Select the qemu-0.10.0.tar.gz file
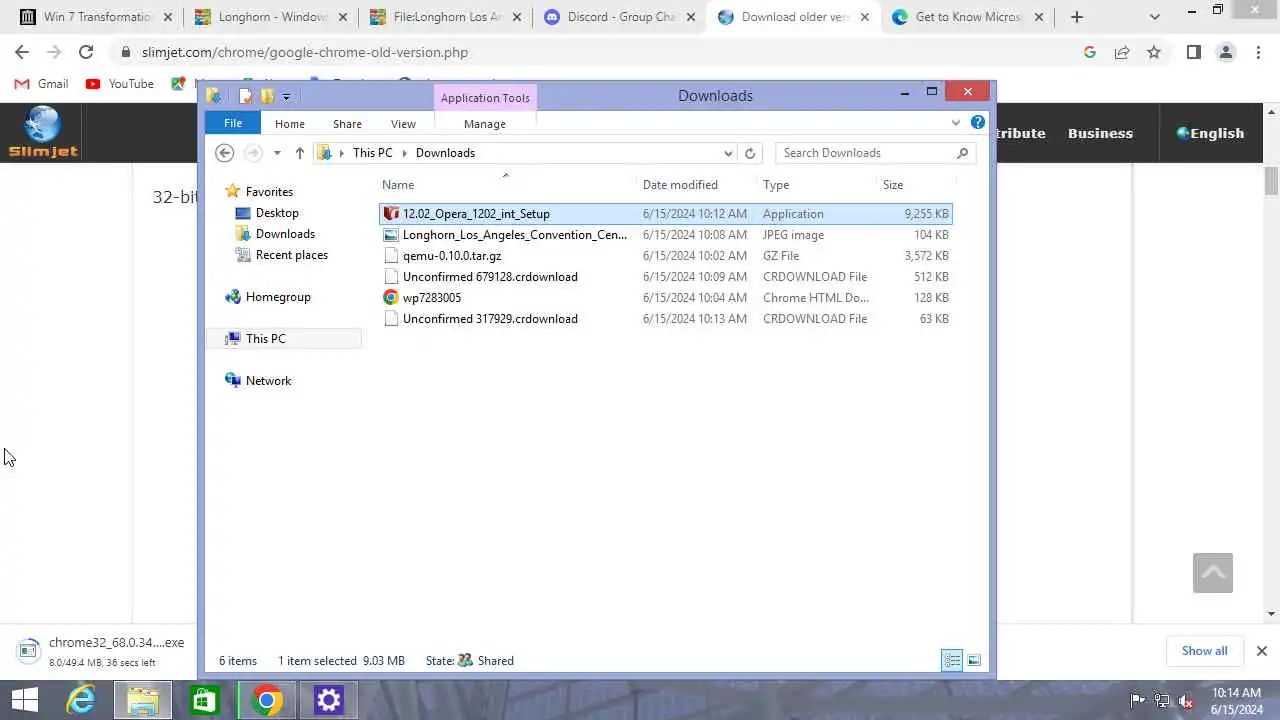This screenshot has height=720, width=1280. [666, 256]
